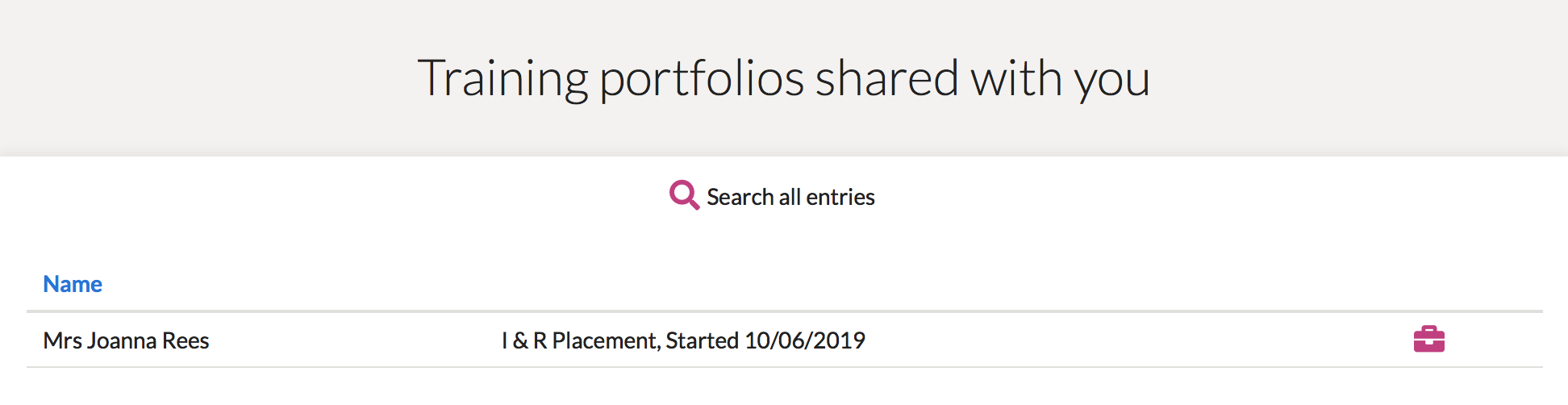Select the Mrs Joanna Rees name

pyautogui.click(x=126, y=340)
